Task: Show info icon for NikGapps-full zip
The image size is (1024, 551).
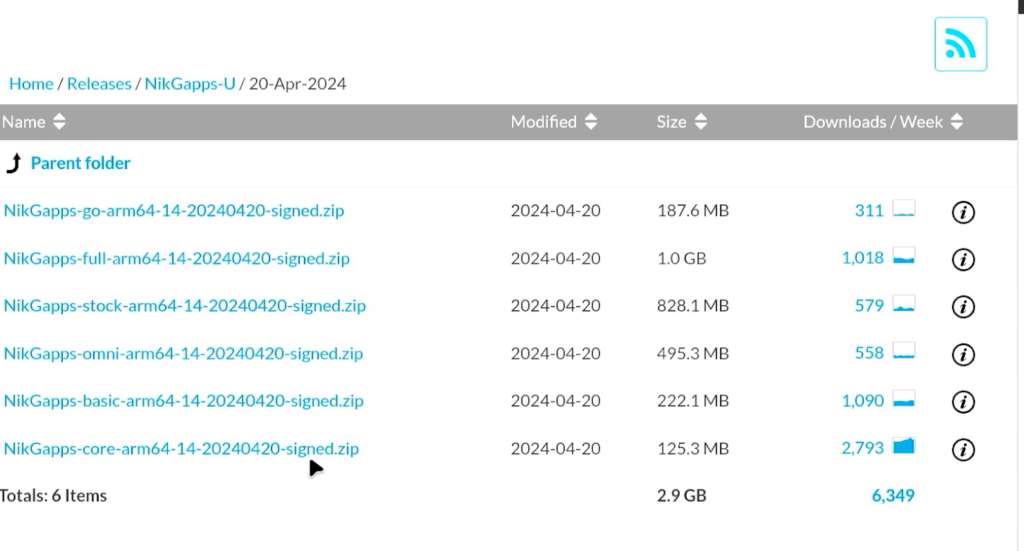Action: pos(962,259)
